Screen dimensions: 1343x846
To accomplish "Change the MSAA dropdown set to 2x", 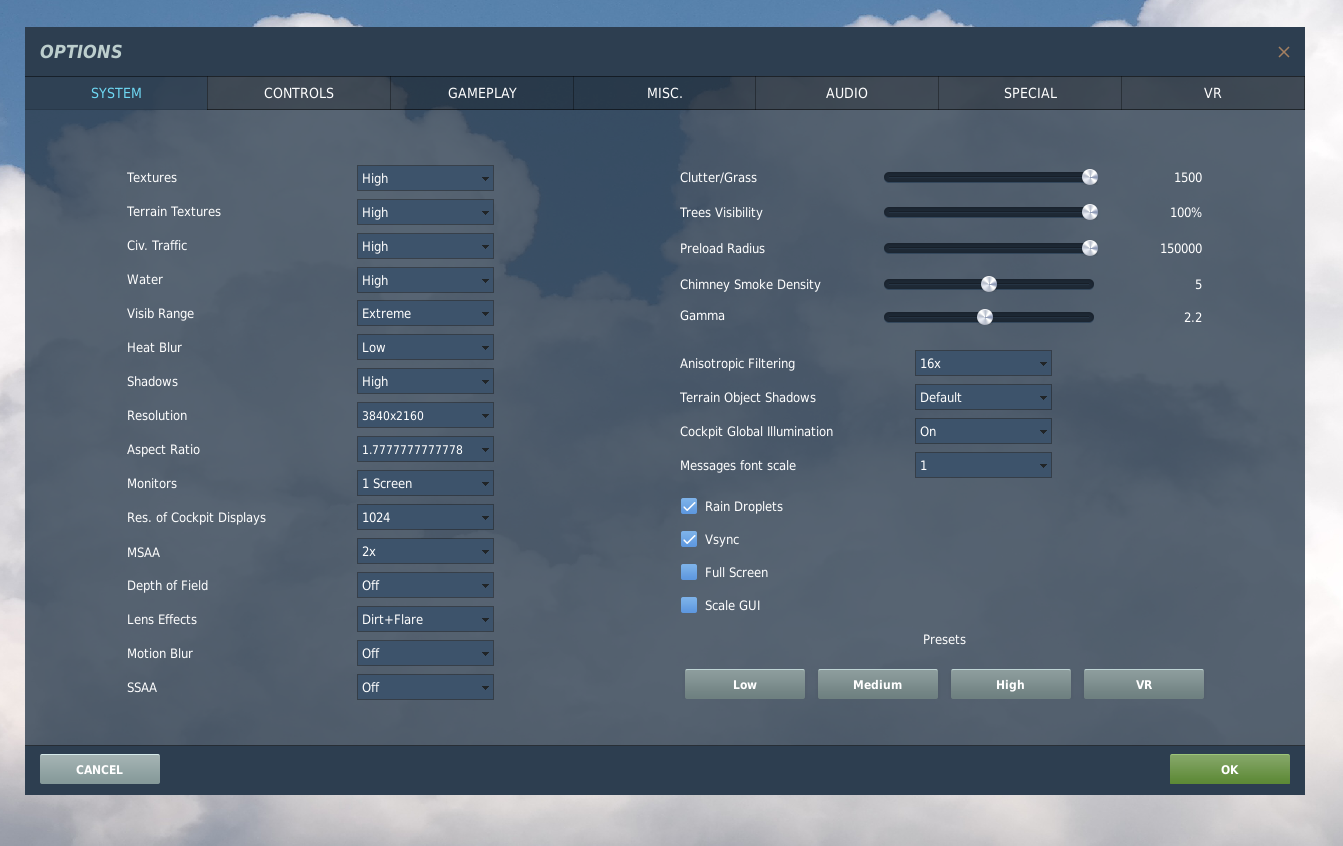I will [x=425, y=551].
